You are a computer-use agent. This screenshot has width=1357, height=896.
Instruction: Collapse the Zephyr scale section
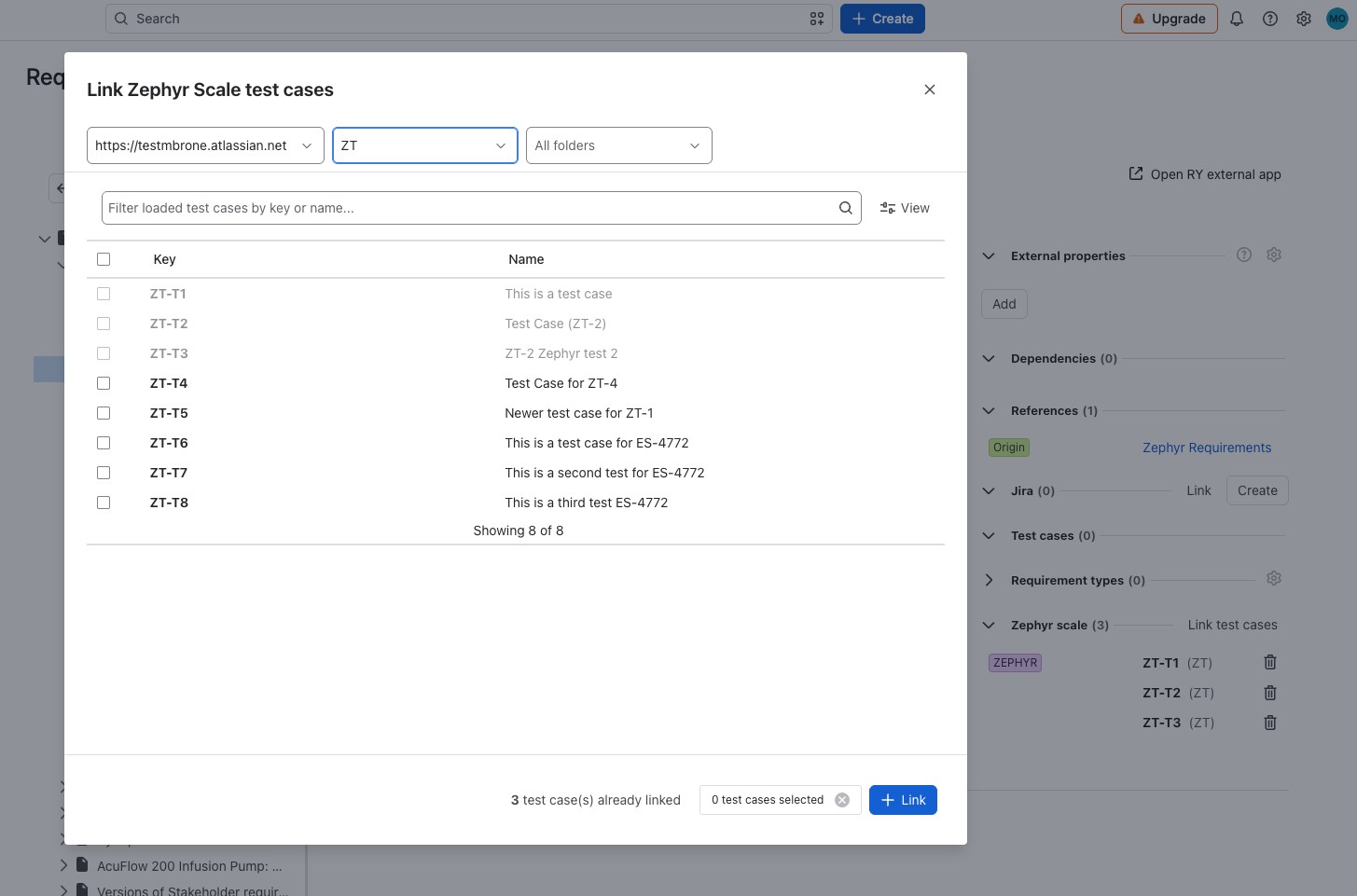pyautogui.click(x=989, y=625)
